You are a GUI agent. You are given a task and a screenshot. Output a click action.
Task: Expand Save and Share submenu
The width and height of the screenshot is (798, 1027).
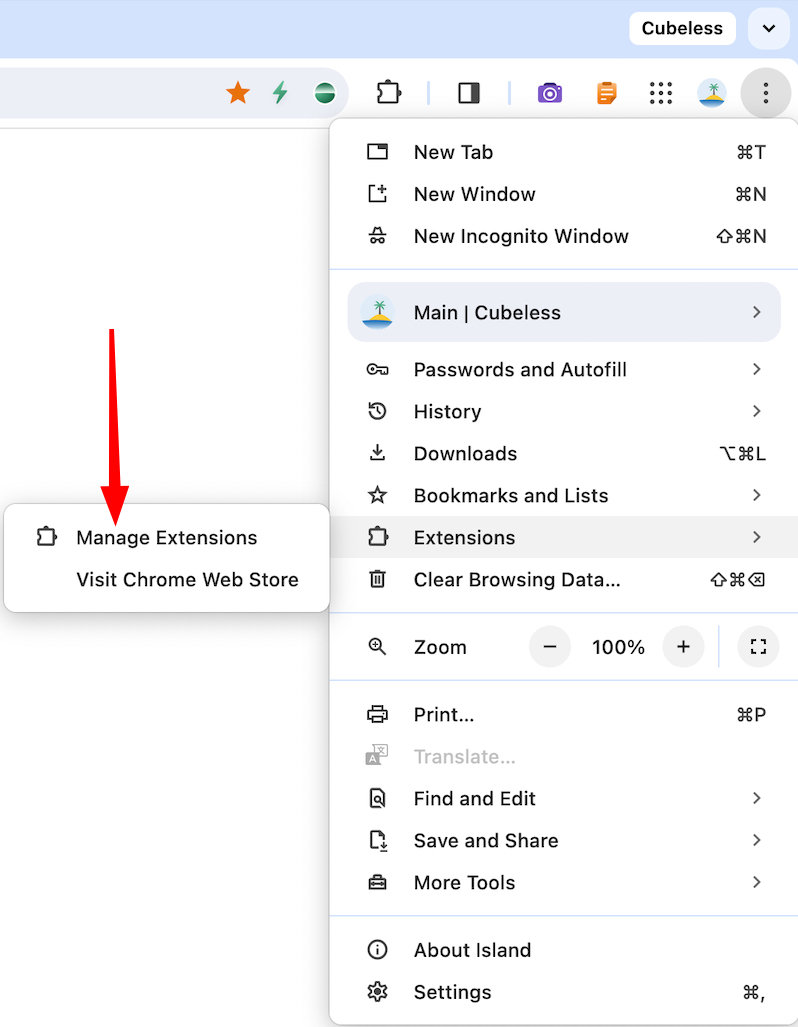pyautogui.click(x=563, y=840)
